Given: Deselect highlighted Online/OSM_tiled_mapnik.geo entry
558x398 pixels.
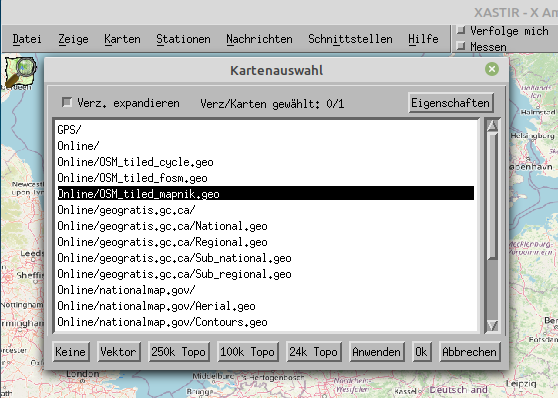Looking at the screenshot, I should point(265,194).
